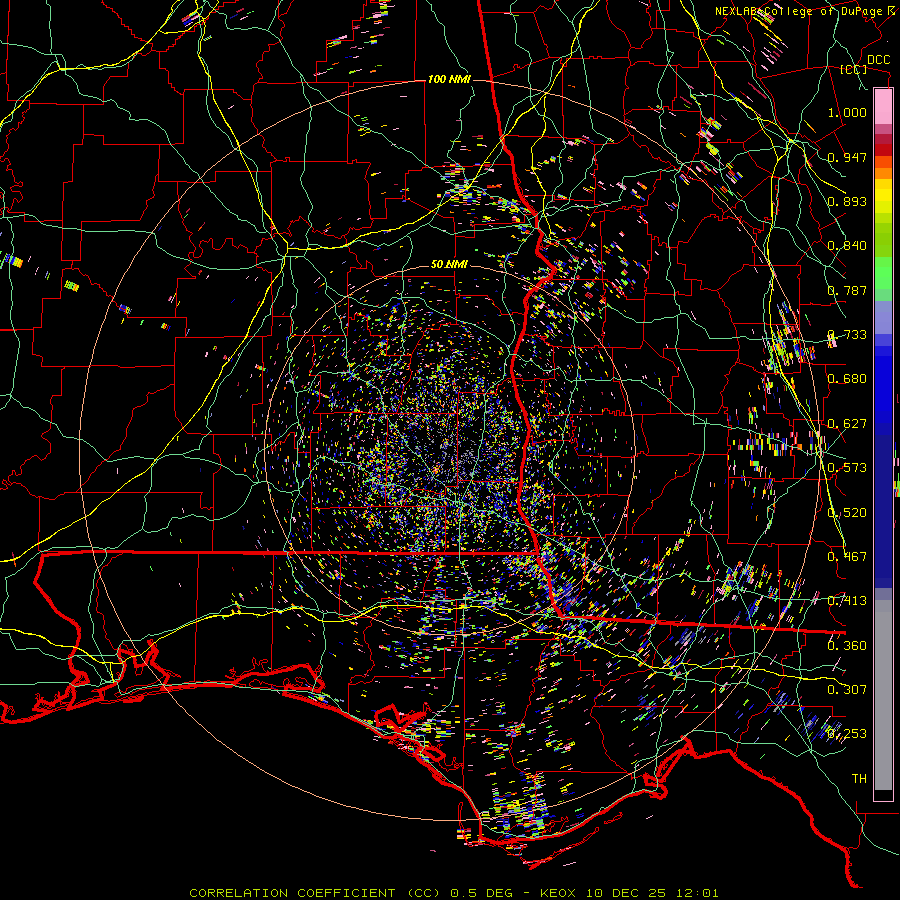Select the 0.947 scale value
This screenshot has width=900, height=900.
(x=847, y=157)
